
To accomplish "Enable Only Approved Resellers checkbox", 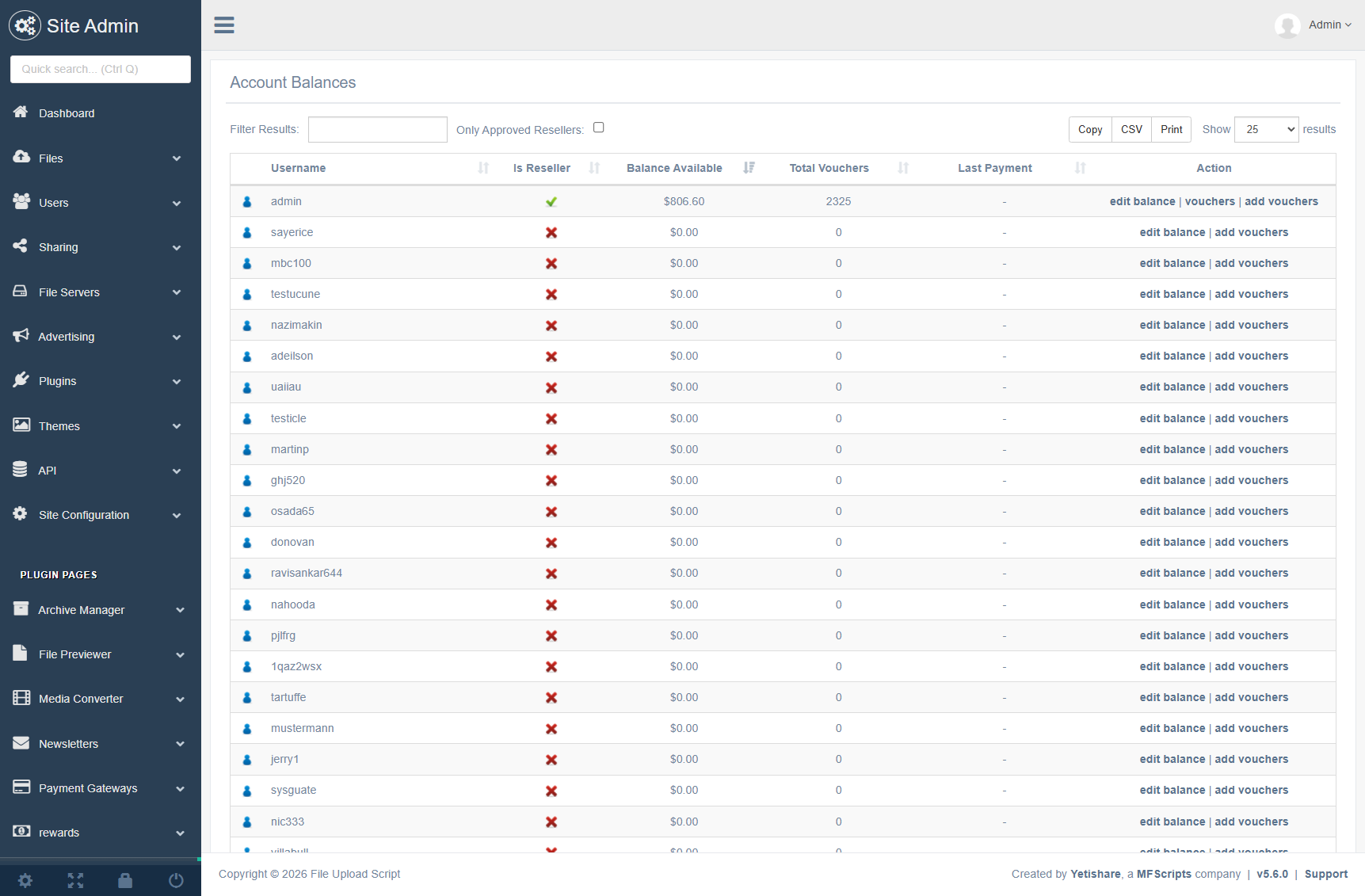I will [599, 128].
